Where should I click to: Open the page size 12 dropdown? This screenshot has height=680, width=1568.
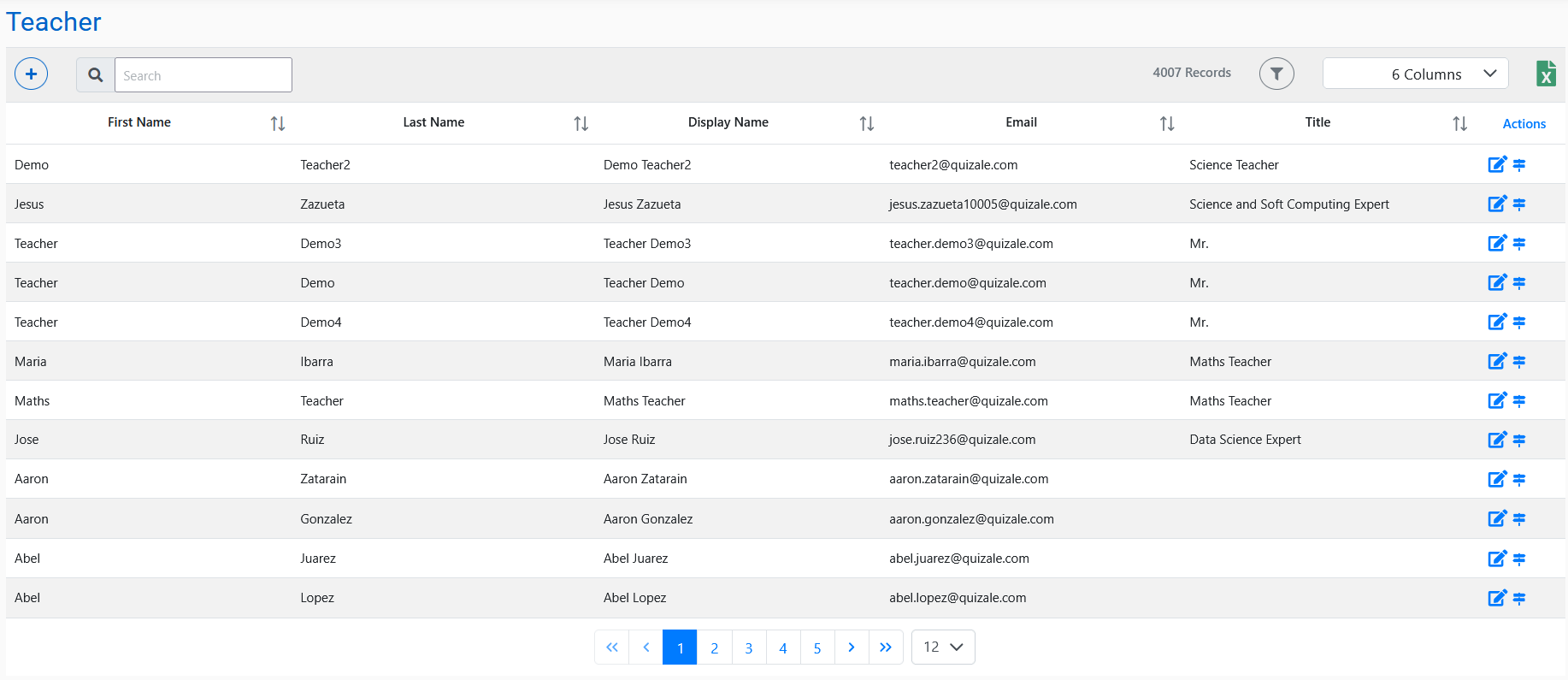(943, 647)
